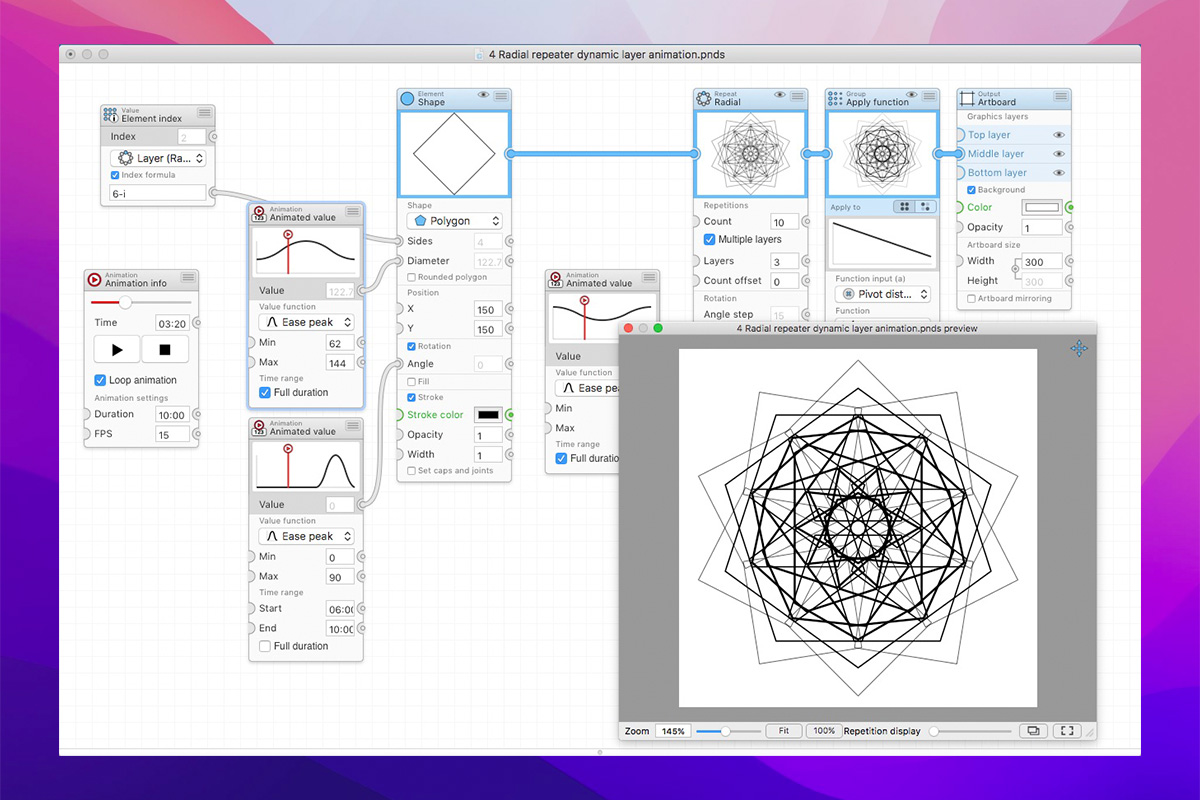Hide the Top layer using its eye icon
Screen dimensions: 1200x800
coord(1059,135)
